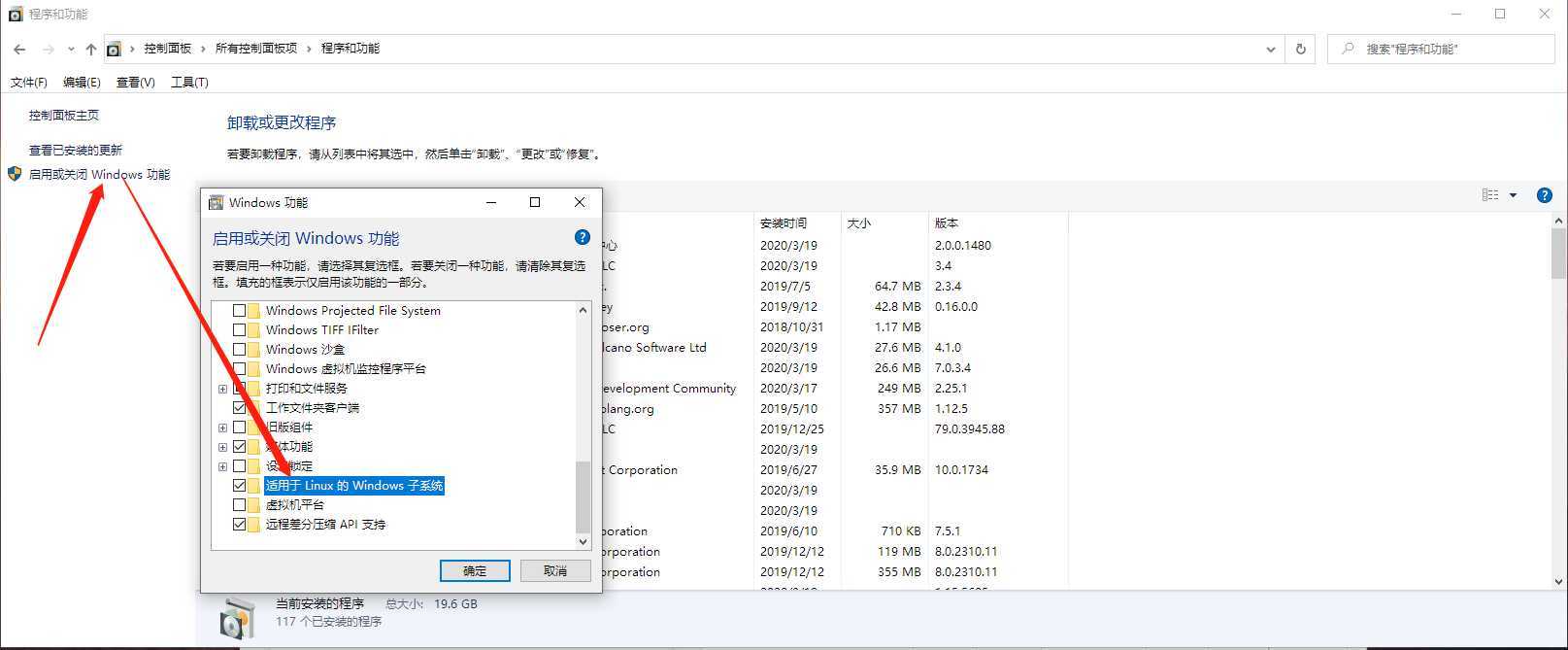The image size is (1568, 650).
Task: Click 启用或关闭 Windows 功能 link
Action: (99, 174)
